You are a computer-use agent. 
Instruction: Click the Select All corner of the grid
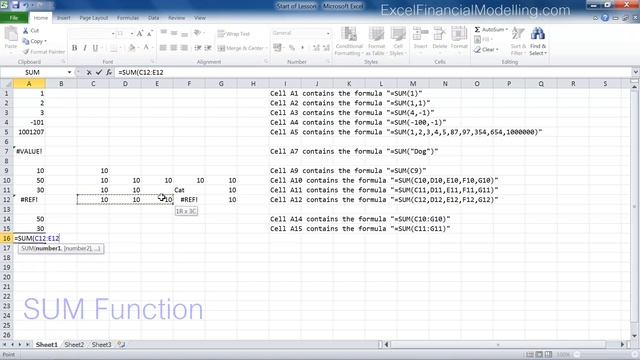pyautogui.click(x=7, y=84)
